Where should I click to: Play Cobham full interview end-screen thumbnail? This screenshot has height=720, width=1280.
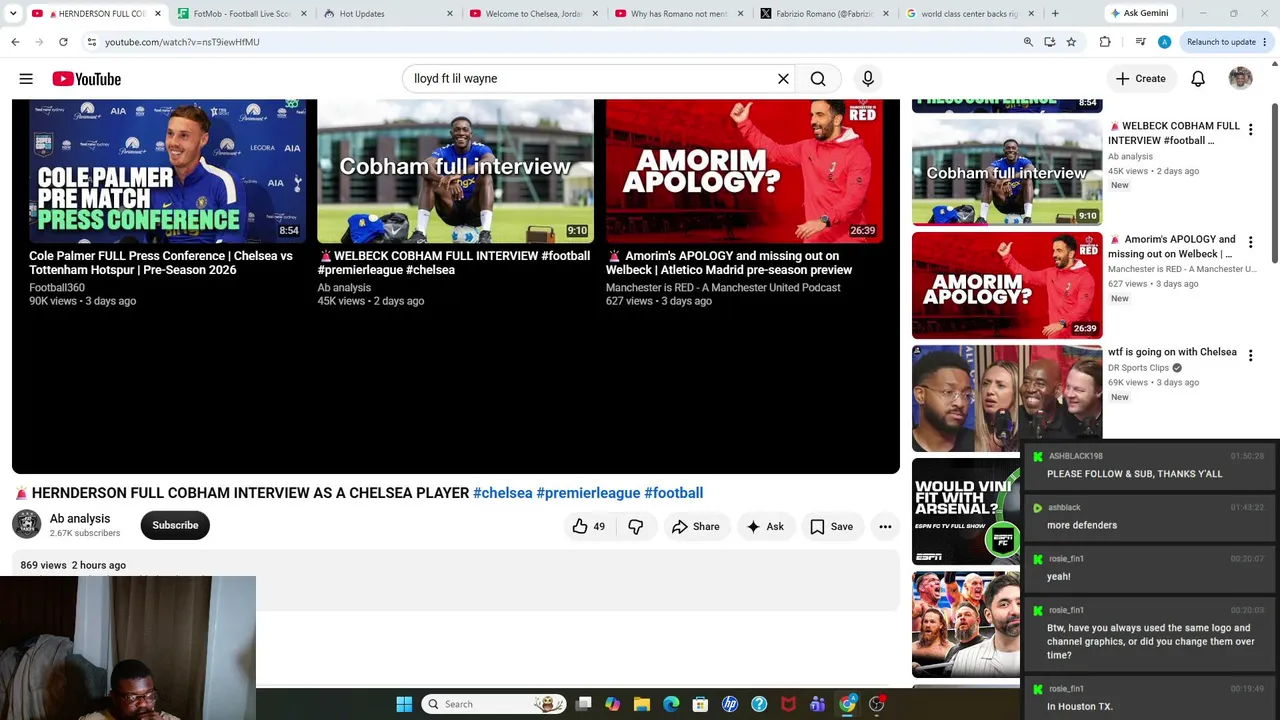(455, 171)
